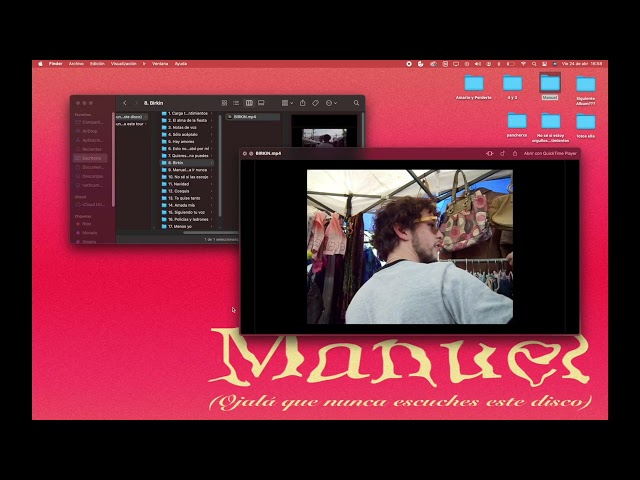Open the Archivo menu

point(76,64)
